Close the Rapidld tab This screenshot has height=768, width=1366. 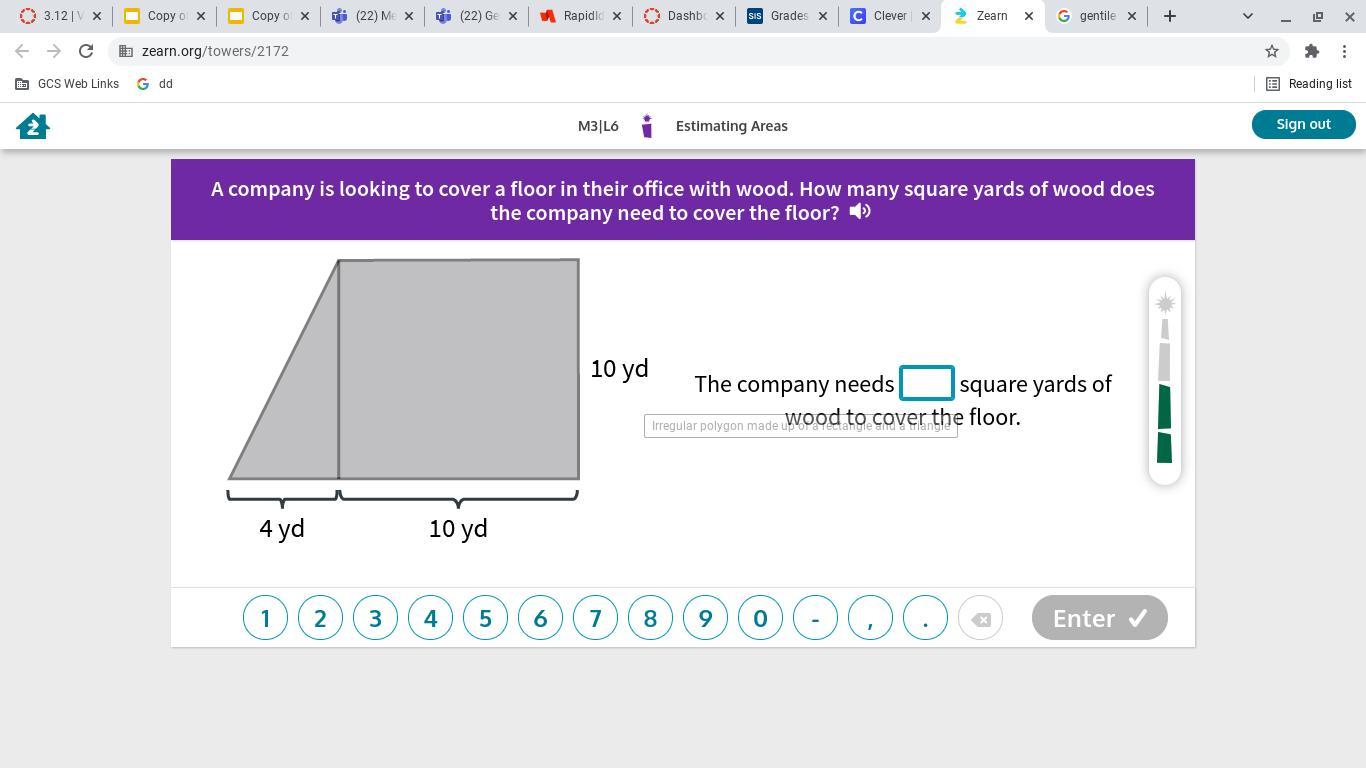point(616,16)
